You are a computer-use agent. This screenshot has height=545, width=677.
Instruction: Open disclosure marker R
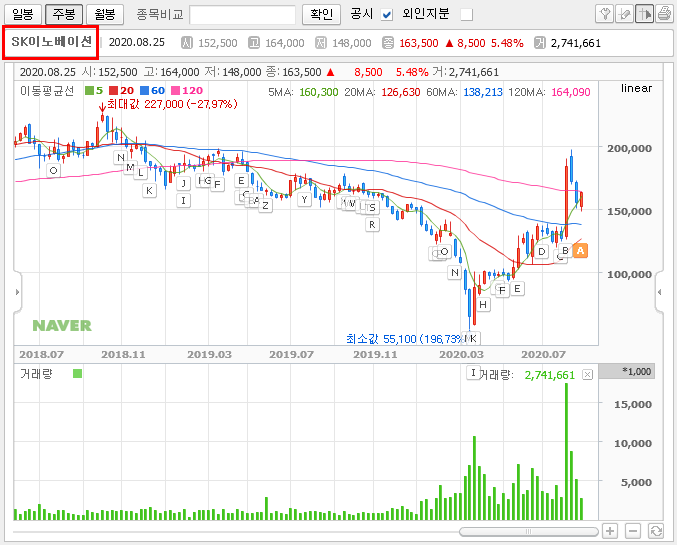tap(372, 225)
